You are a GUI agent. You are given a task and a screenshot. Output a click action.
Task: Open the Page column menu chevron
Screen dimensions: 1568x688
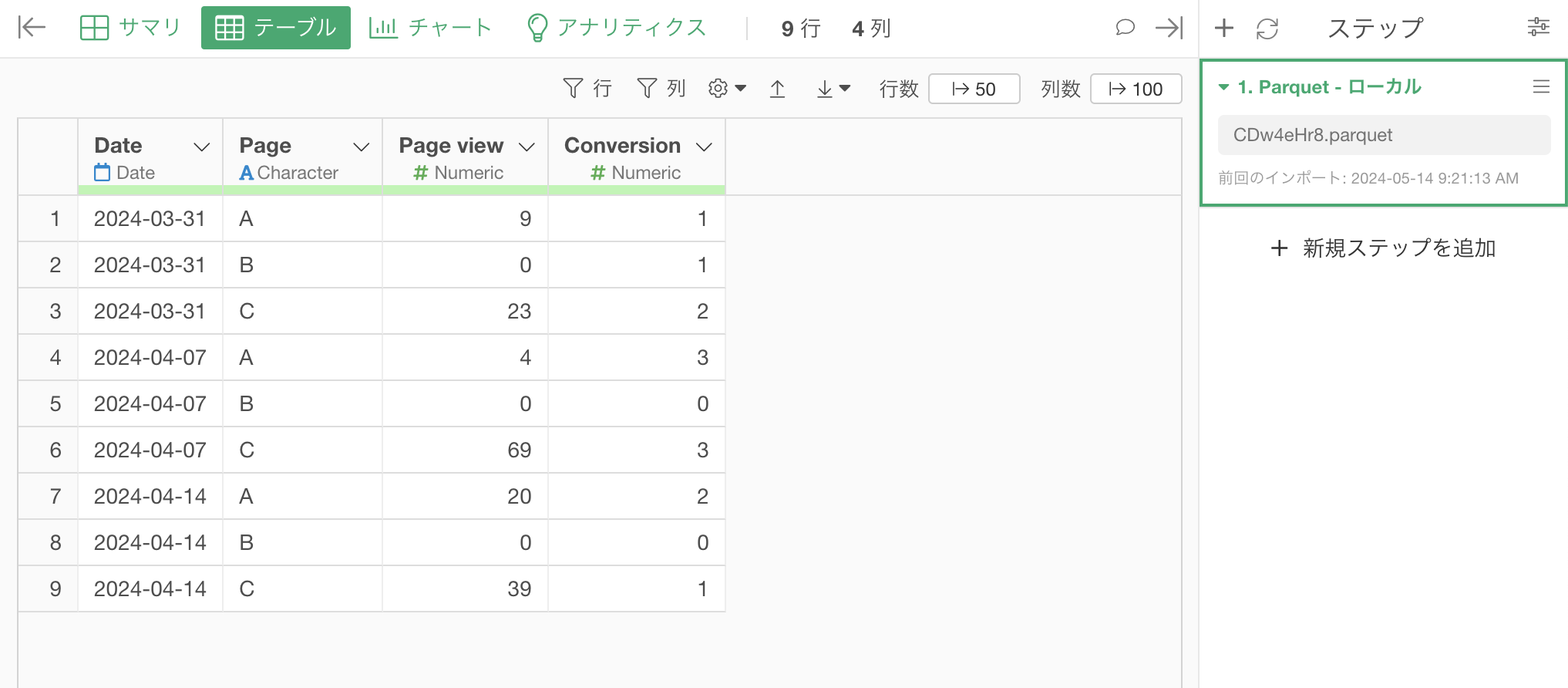tap(362, 147)
